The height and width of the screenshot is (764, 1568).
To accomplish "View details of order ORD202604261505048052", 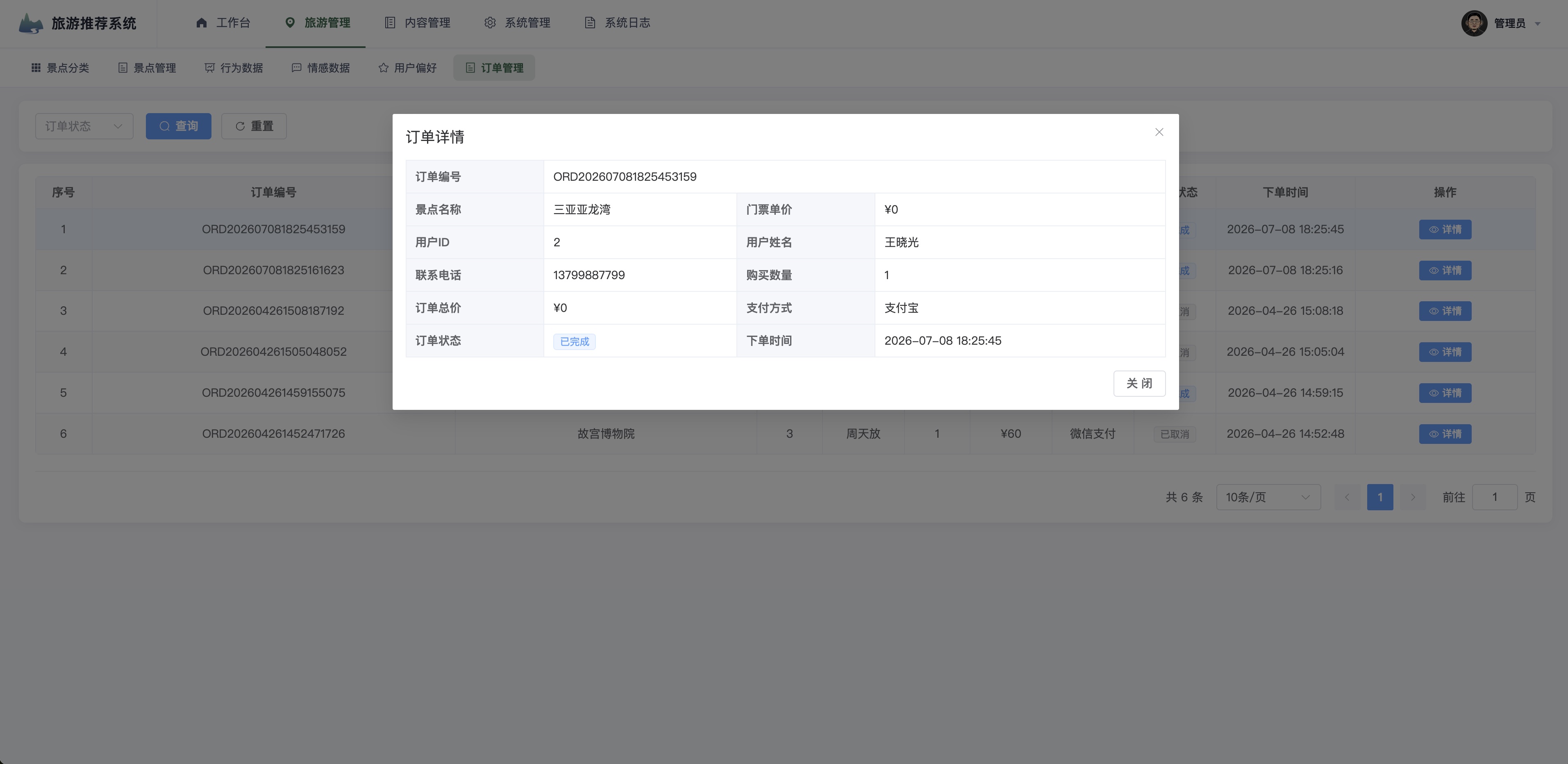I will pyautogui.click(x=1445, y=352).
